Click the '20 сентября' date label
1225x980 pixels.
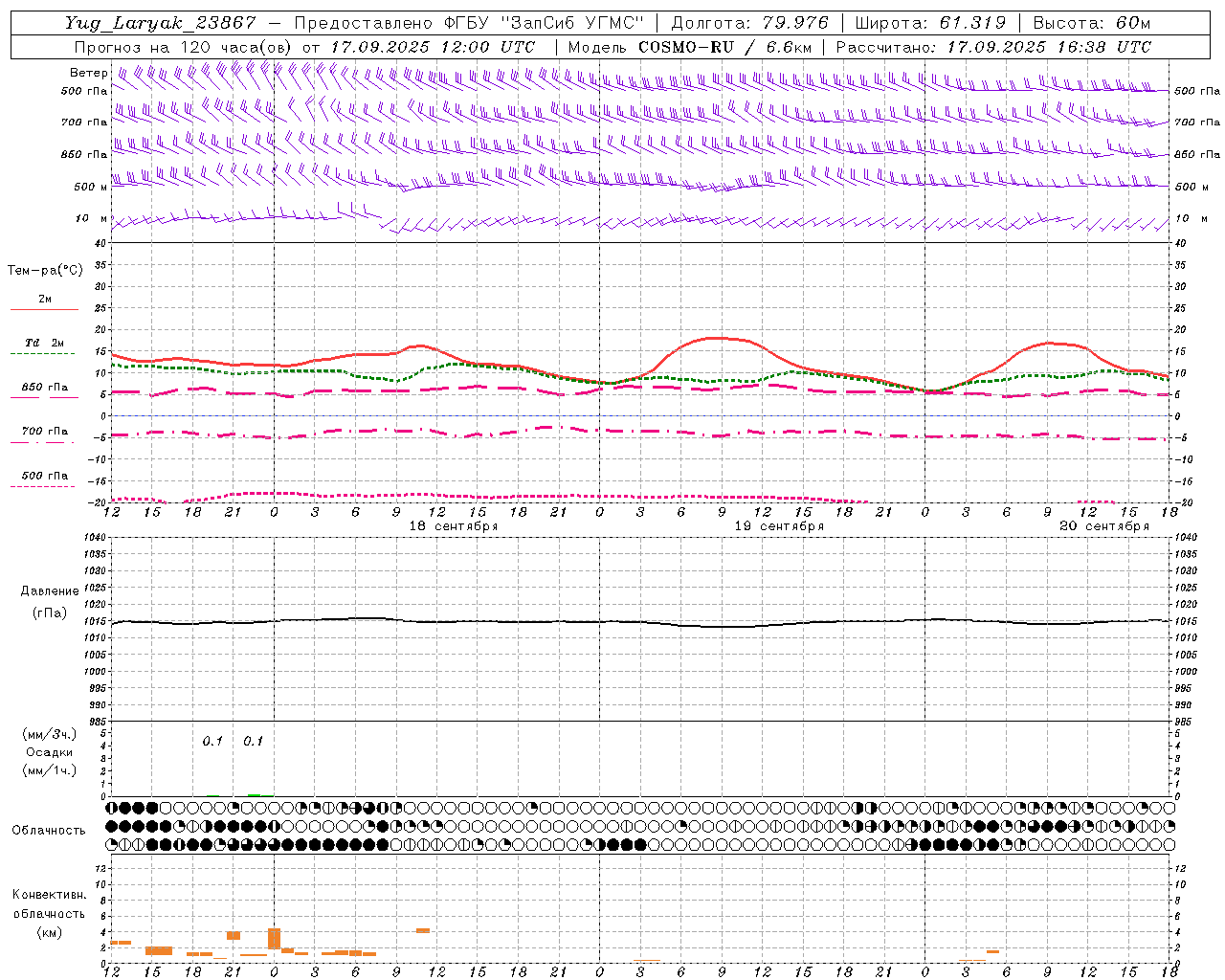pyautogui.click(x=1104, y=526)
